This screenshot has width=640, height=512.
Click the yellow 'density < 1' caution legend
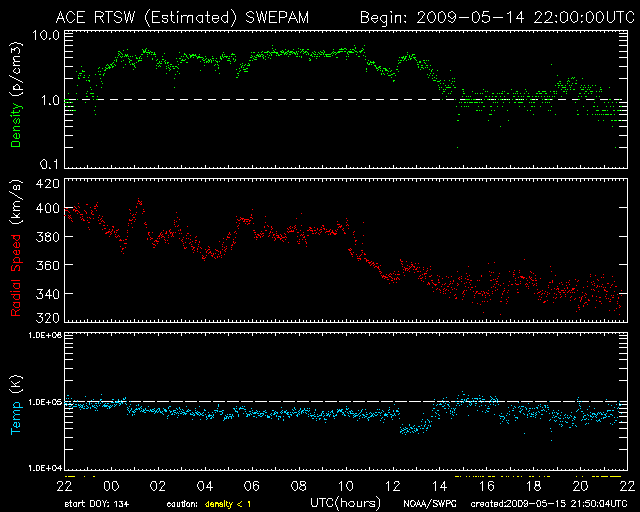point(228,504)
